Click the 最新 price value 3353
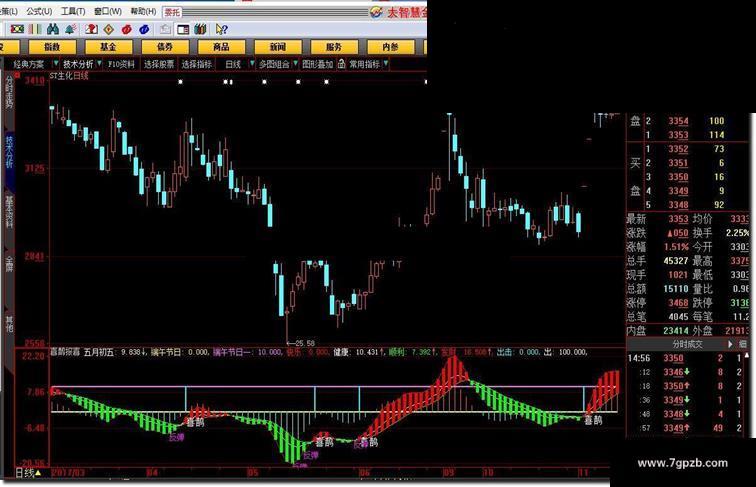Image resolution: width=756 pixels, height=487 pixels. click(x=678, y=219)
